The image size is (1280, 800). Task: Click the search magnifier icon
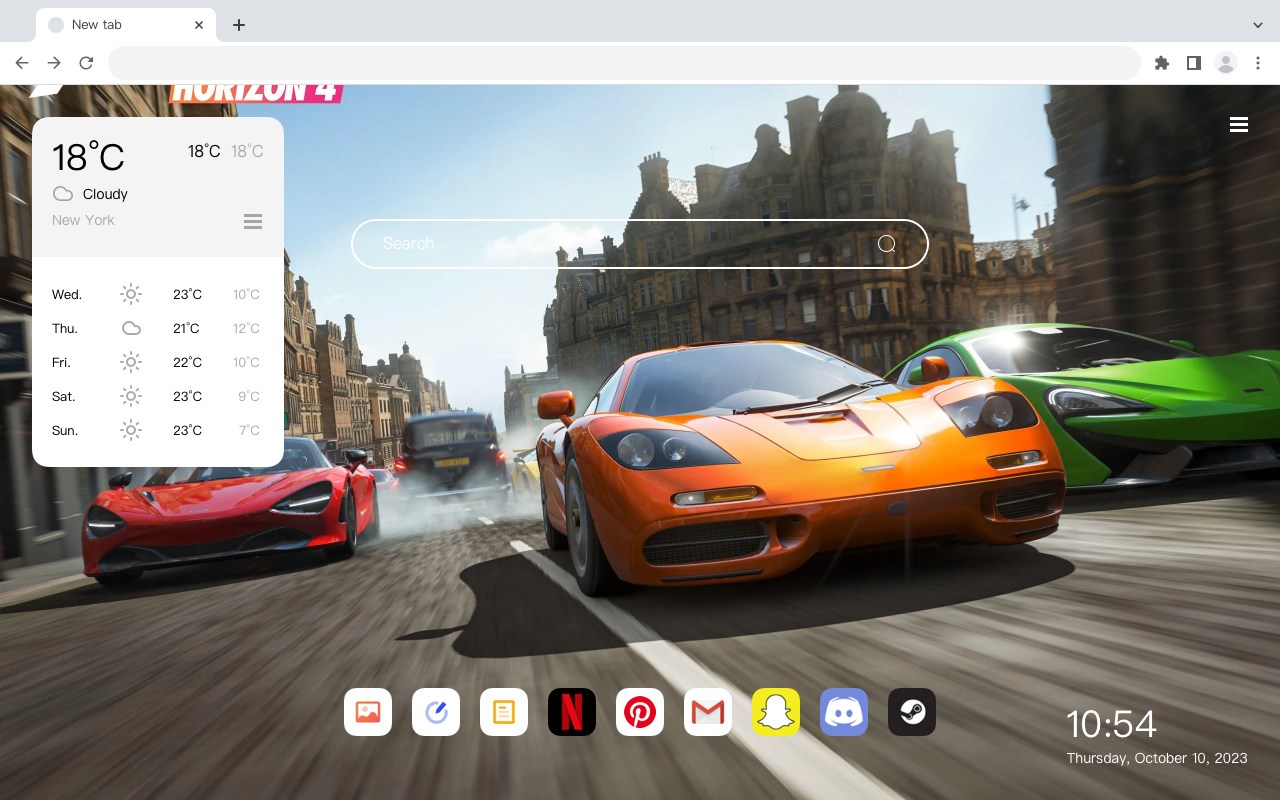click(887, 244)
